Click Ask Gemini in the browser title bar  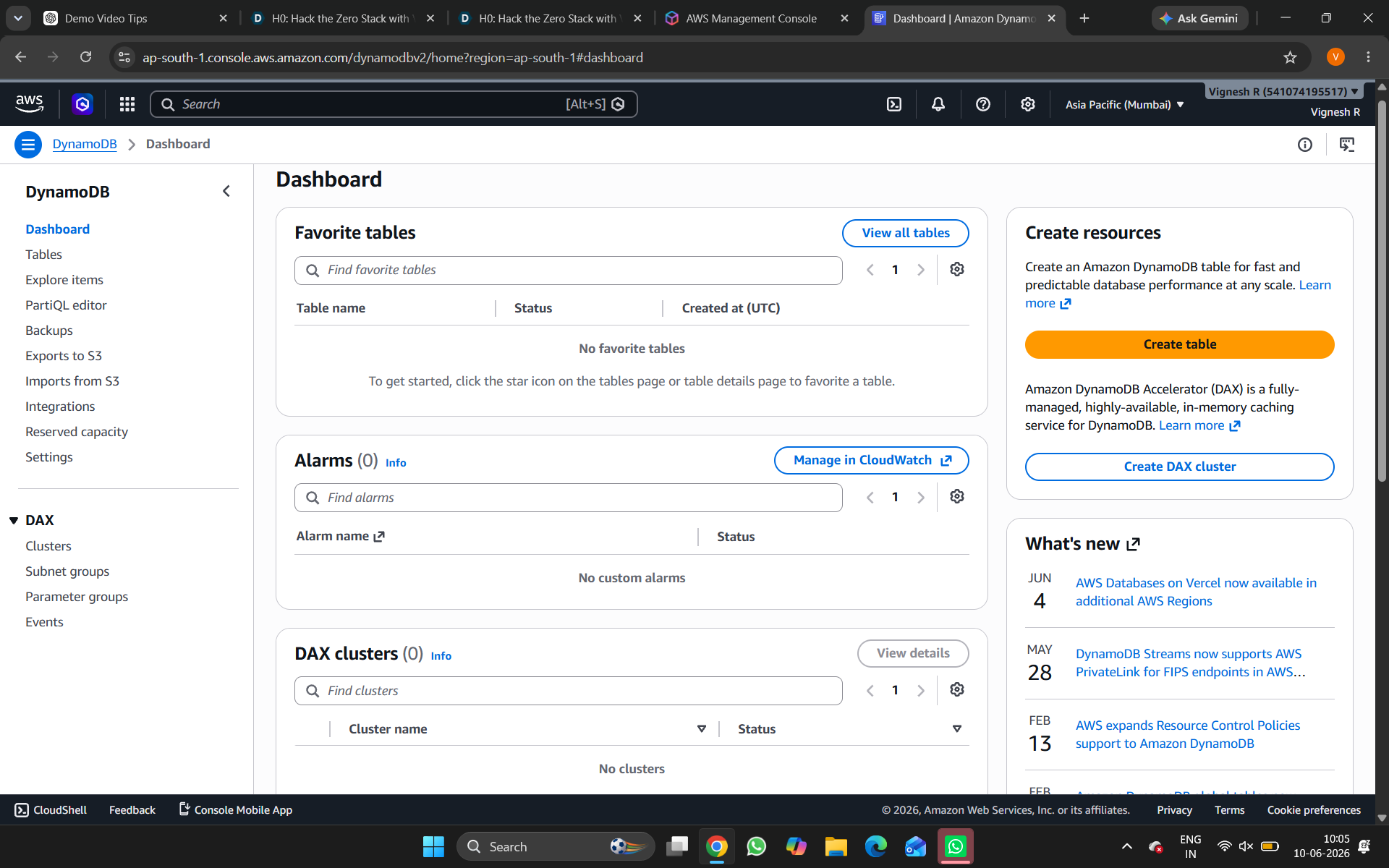pyautogui.click(x=1199, y=18)
